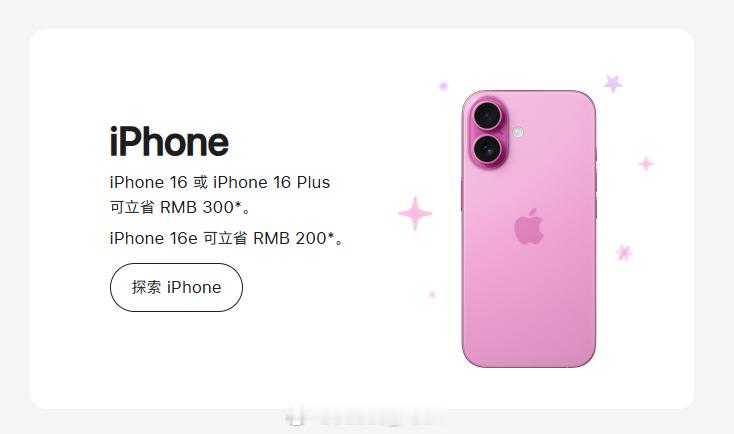Click the upper camera lens on the phone
Viewport: 734px width, 434px height.
coord(488,115)
